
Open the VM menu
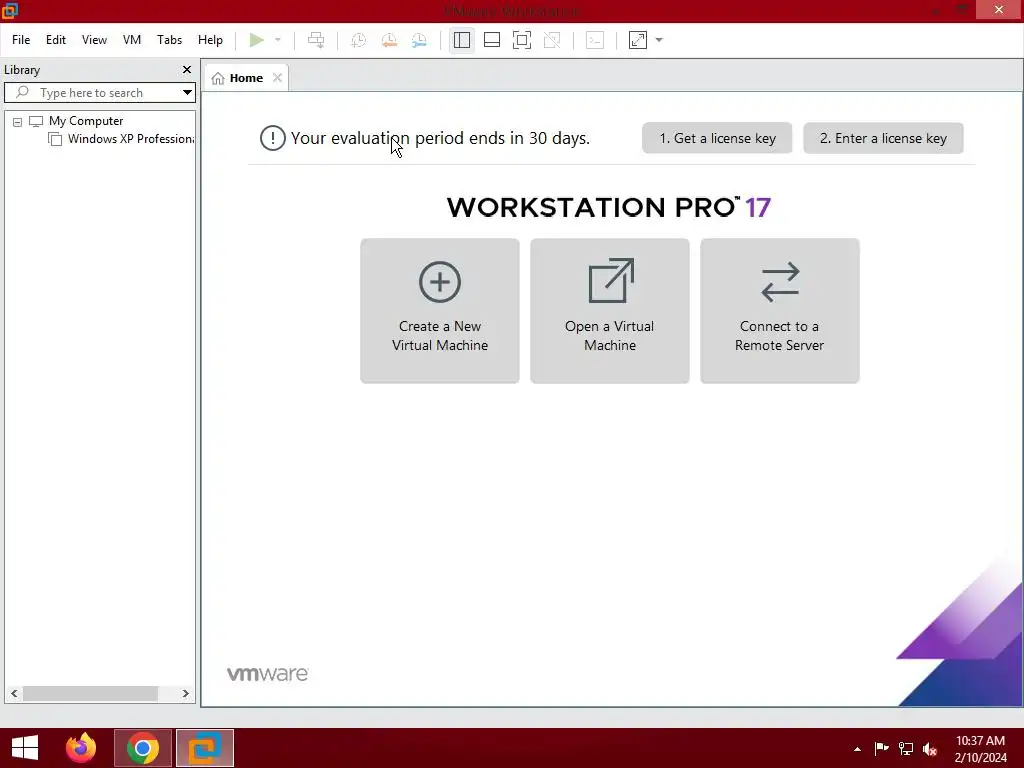132,40
